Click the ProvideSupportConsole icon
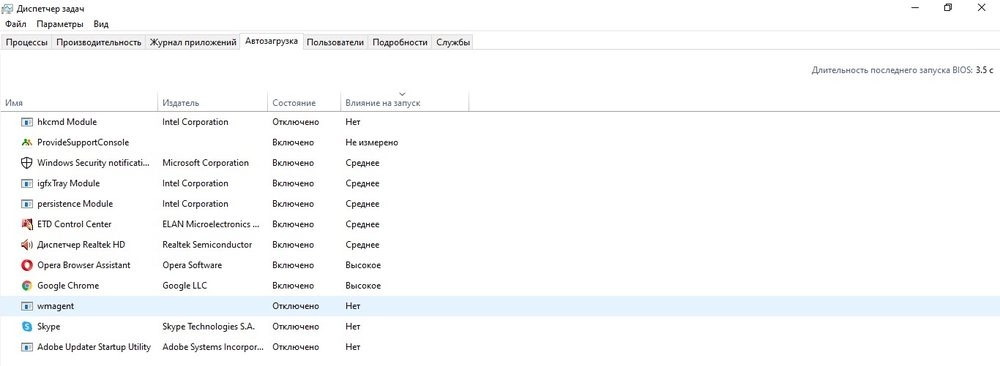Screen dimensions: 1000x366 pyautogui.click(x=27, y=142)
